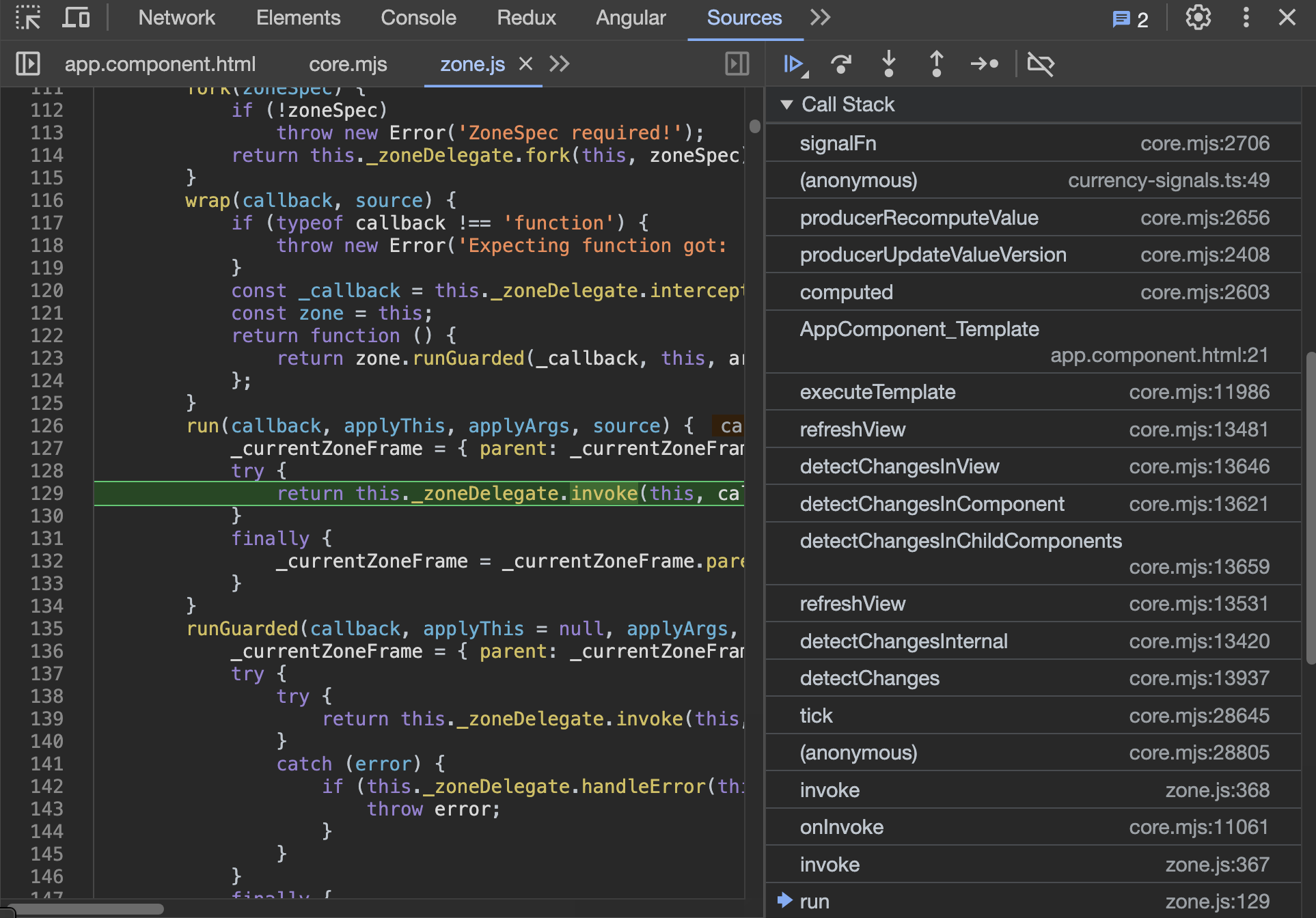Collapse the debugger sidebar pane
Image resolution: width=1316 pixels, height=918 pixels.
(737, 64)
